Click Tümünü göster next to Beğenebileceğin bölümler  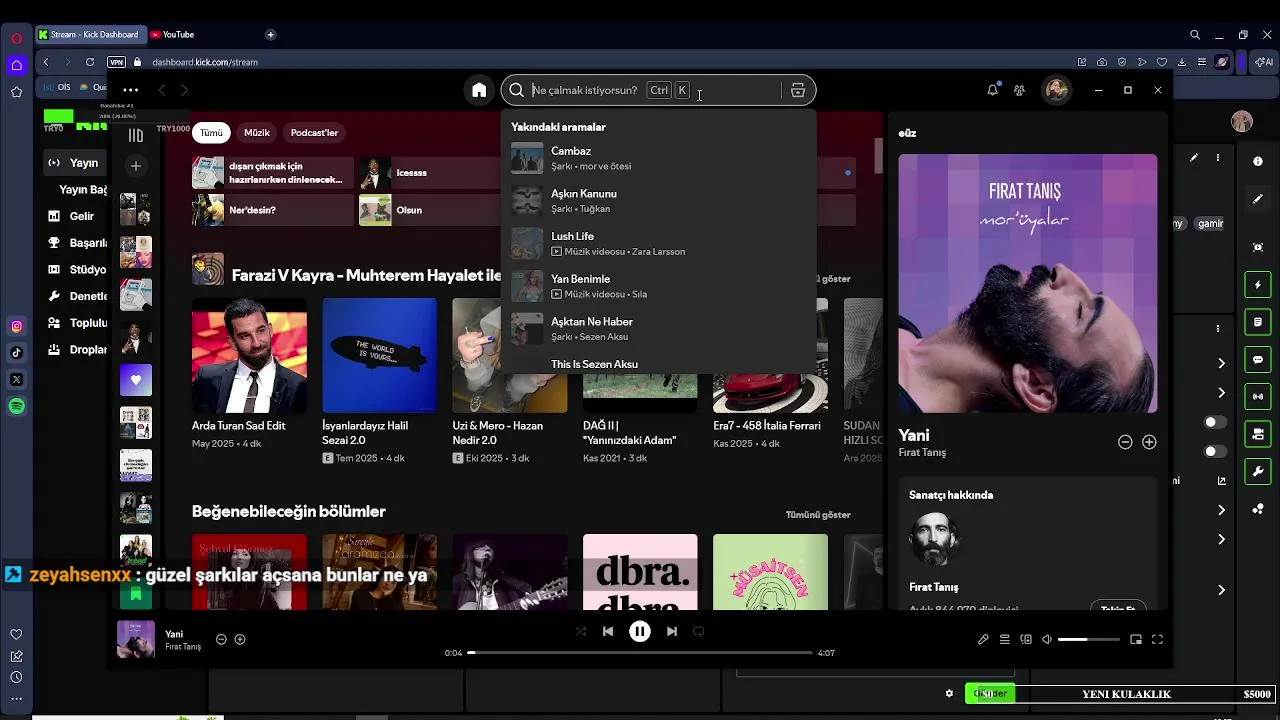pos(818,515)
